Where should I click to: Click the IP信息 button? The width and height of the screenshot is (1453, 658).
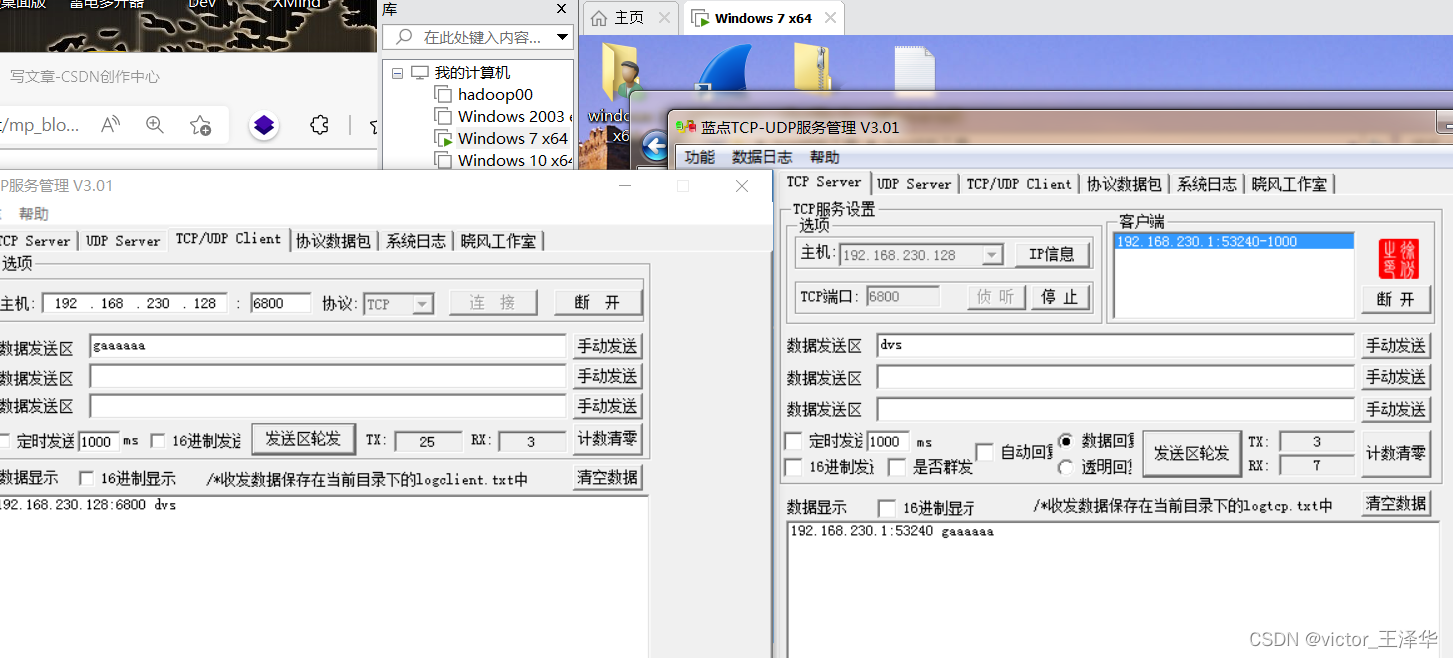(1052, 255)
